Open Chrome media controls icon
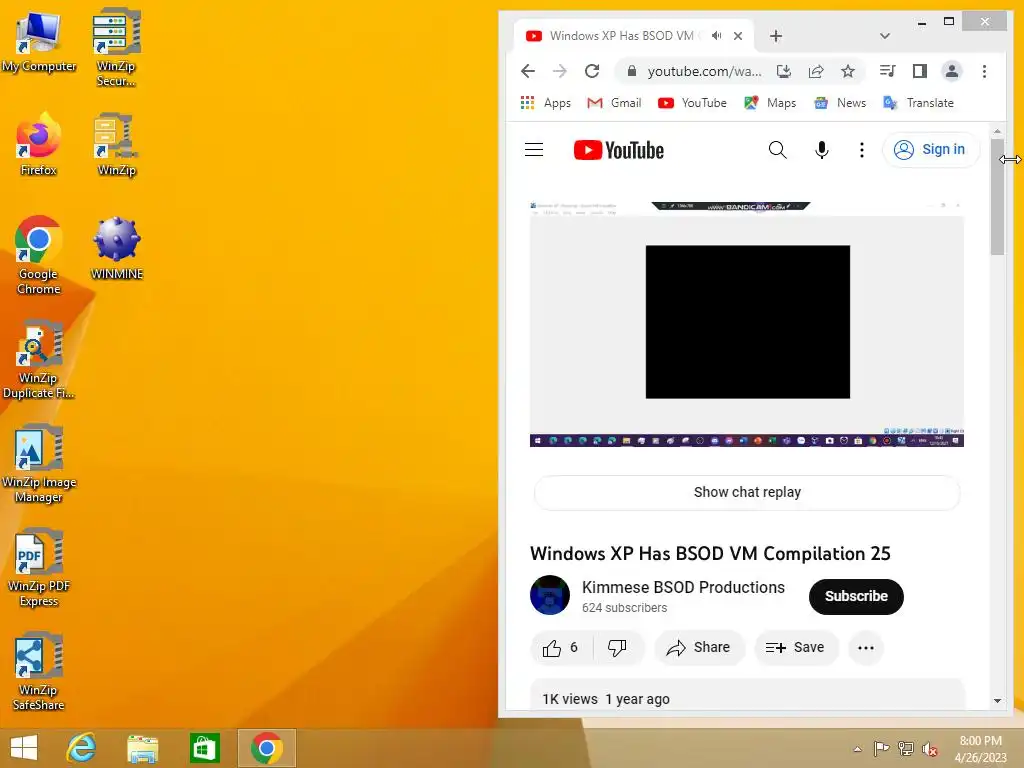Viewport: 1024px width, 768px height. [887, 71]
